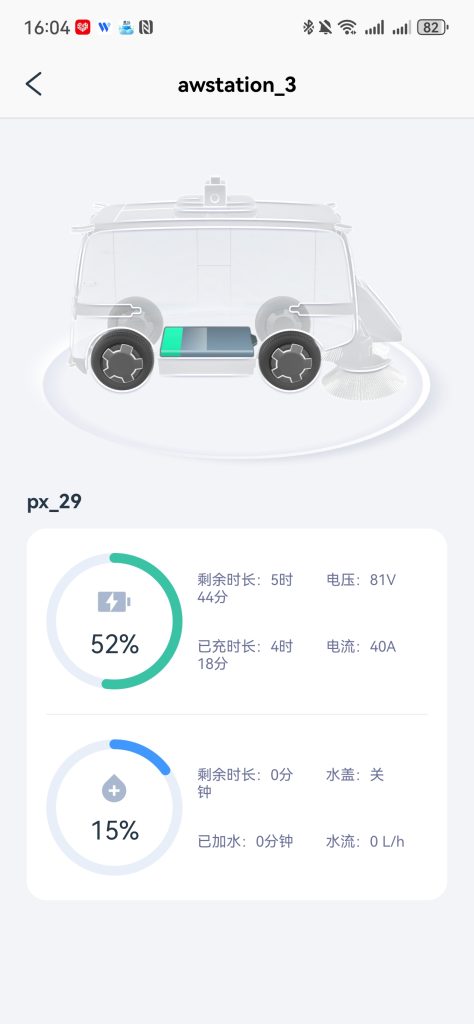Tap the green battery pack on vehicle
The height and width of the screenshot is (1024, 474).
[208, 342]
